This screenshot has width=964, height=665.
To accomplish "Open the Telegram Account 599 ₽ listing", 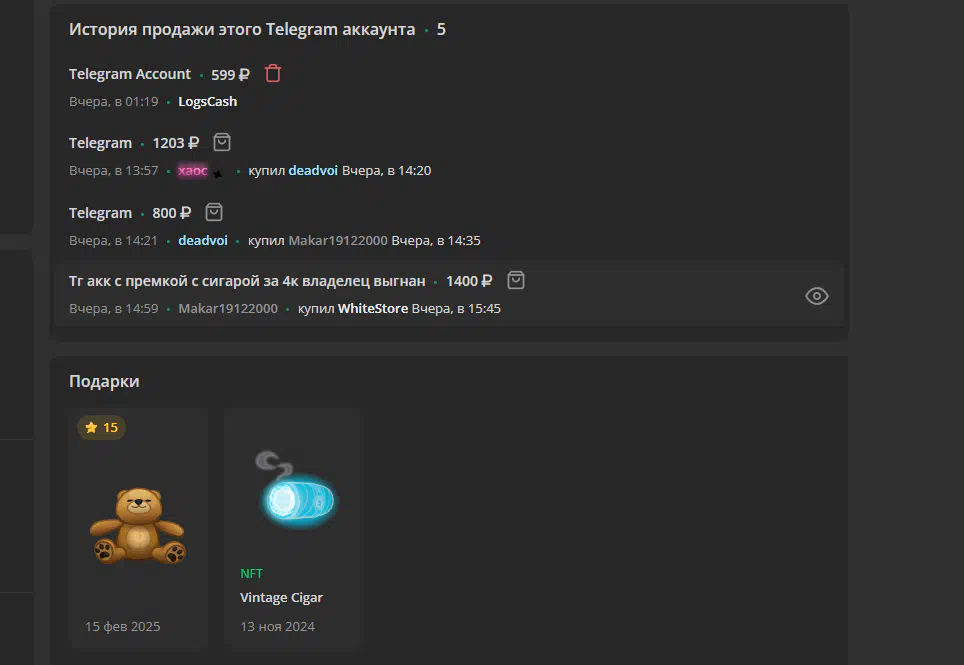I will pos(130,74).
